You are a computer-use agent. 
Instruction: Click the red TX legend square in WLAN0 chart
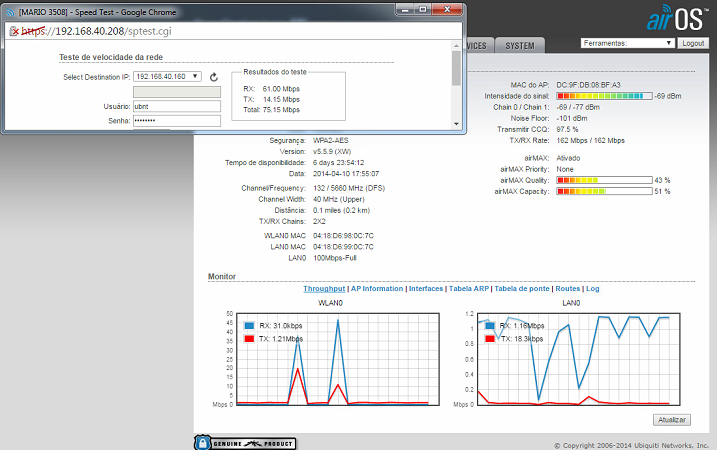[x=249, y=340]
